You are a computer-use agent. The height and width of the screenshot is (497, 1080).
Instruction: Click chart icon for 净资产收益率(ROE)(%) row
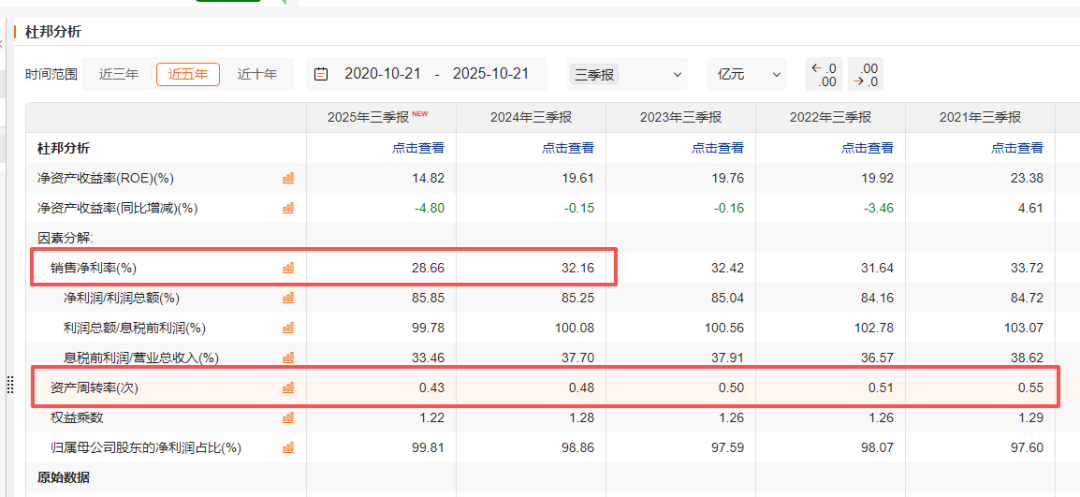tap(288, 178)
